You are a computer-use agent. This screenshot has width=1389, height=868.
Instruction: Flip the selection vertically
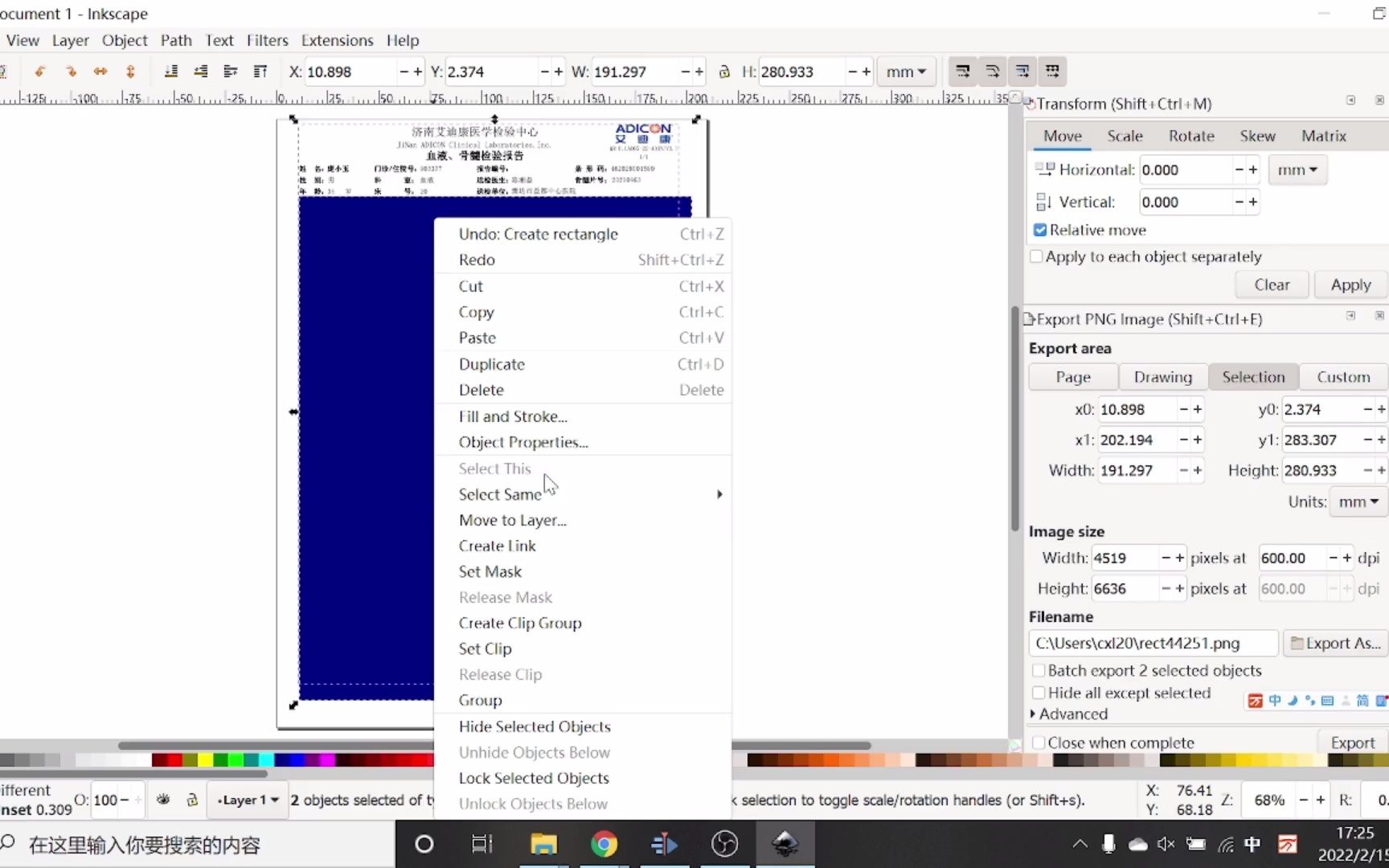(130, 71)
